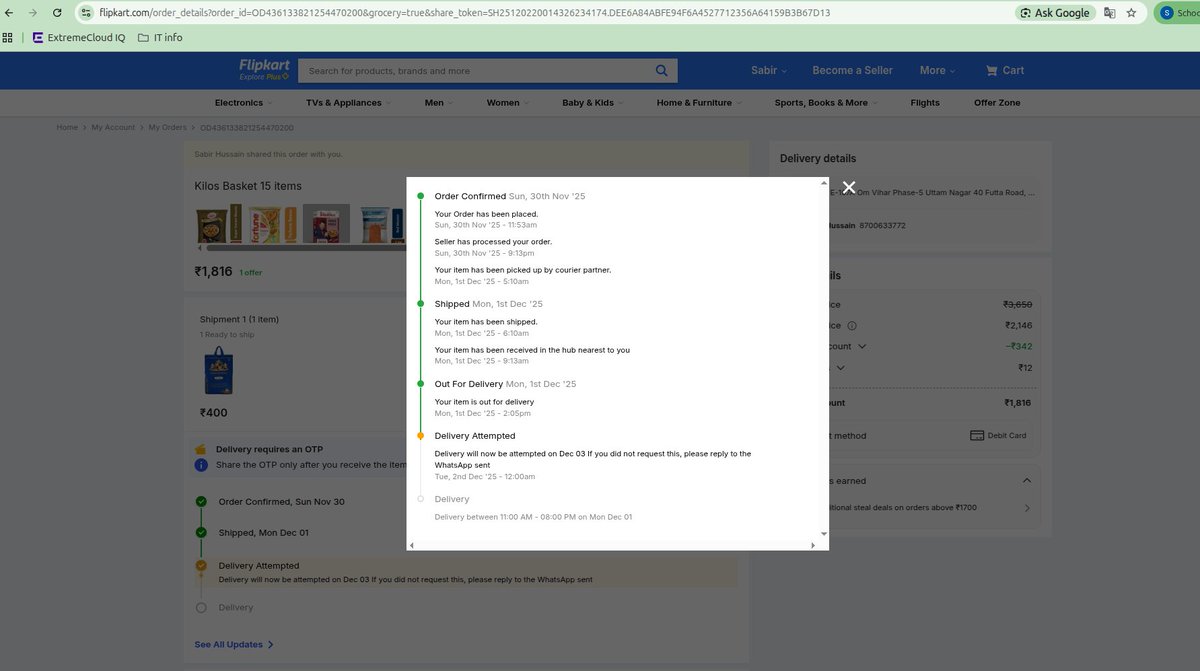Click green check beside Order Confirmed, Sun Nov 30
Image resolution: width=1200 pixels, height=671 pixels.
click(201, 501)
